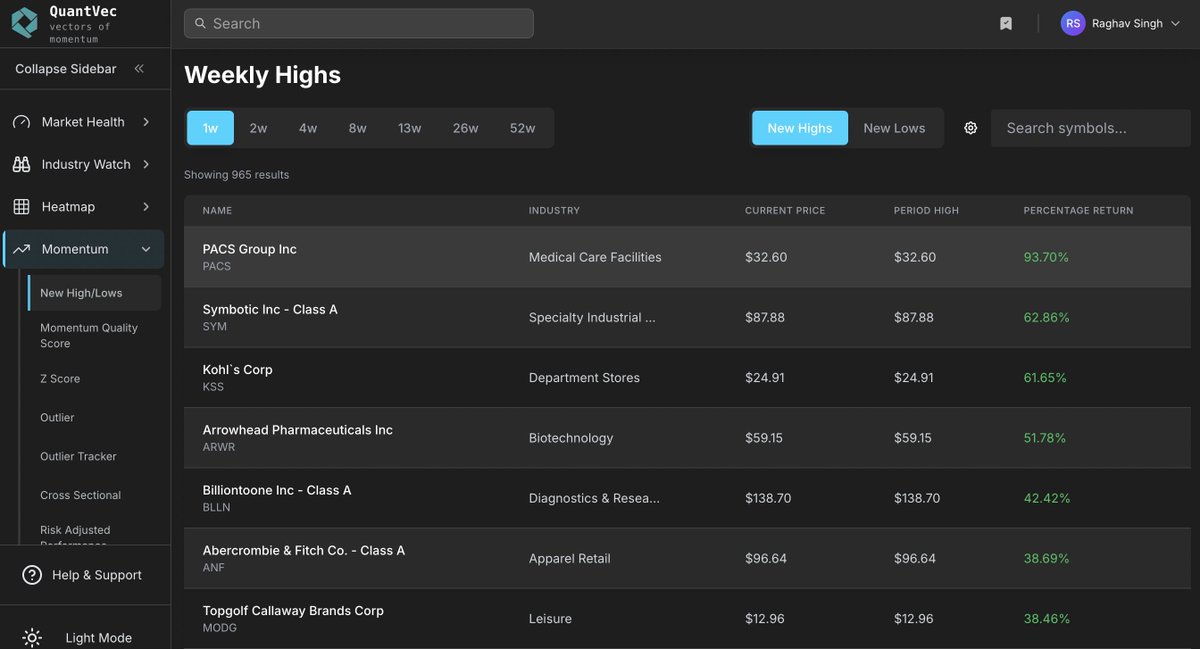This screenshot has height=649, width=1200.
Task: Expand the Industry Watch submenu chevron
Action: pyautogui.click(x=146, y=164)
